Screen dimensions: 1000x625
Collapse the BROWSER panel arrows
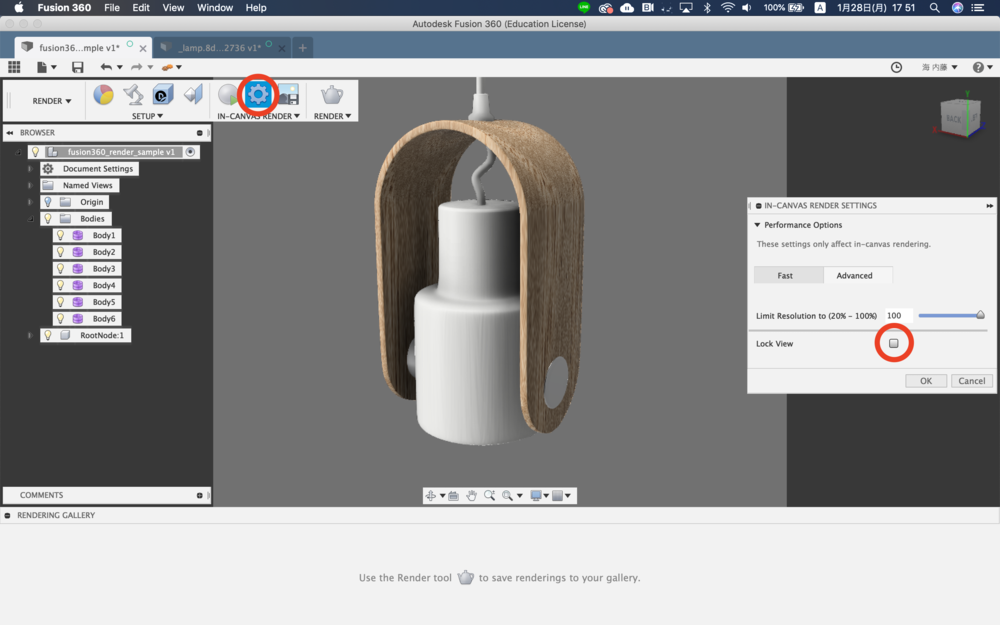tap(10, 133)
